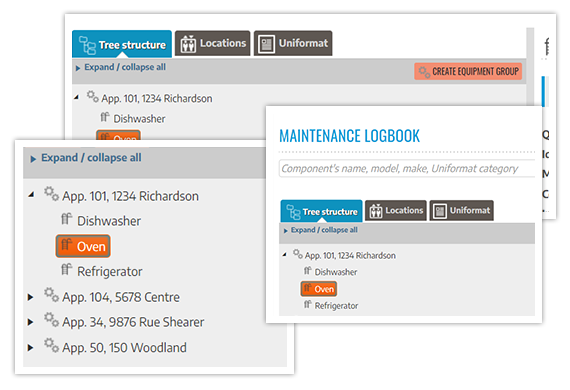Switch to Locations tab in top window
The image size is (570, 390).
(212, 43)
